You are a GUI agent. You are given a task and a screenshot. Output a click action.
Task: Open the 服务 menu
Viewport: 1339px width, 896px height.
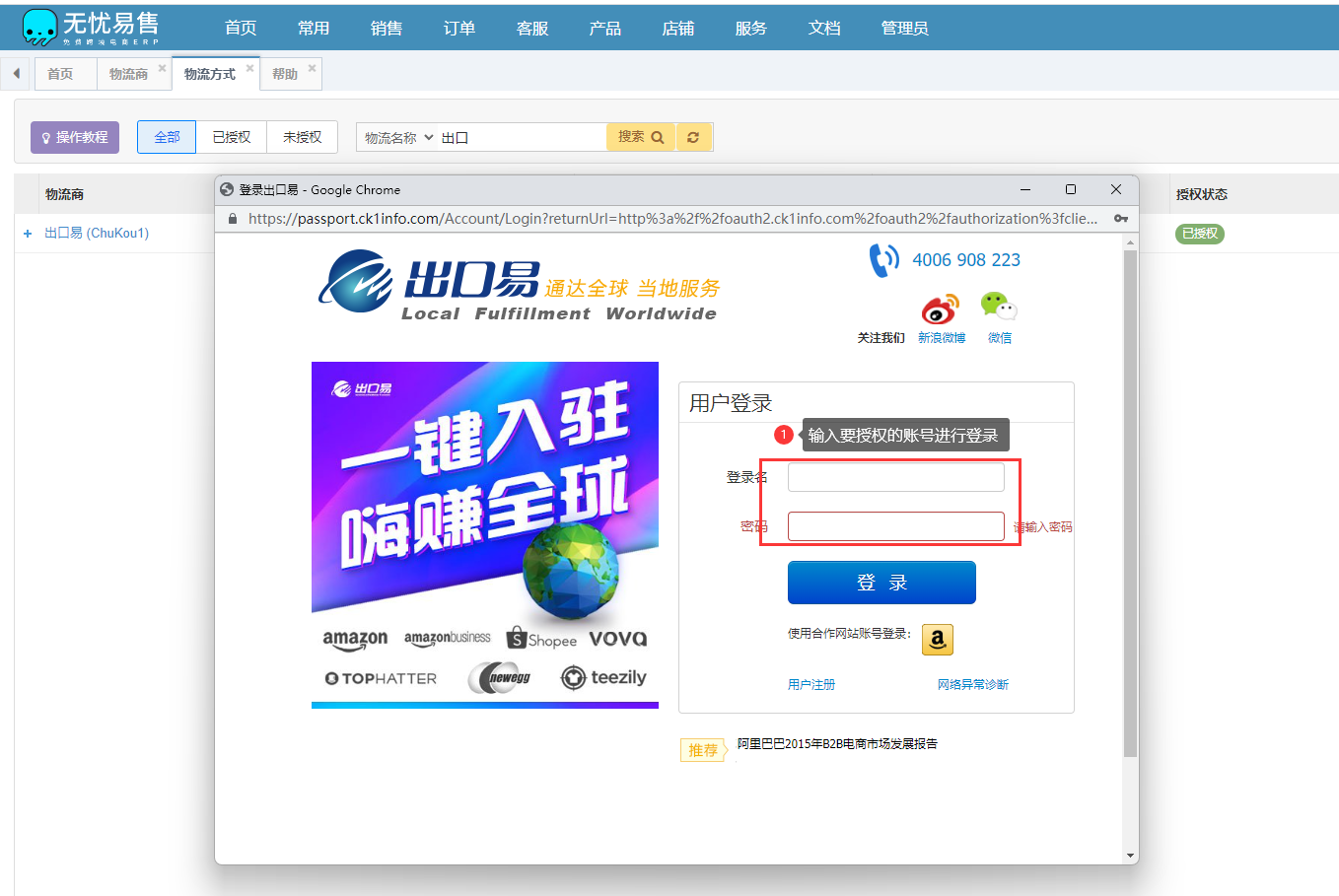tap(751, 29)
